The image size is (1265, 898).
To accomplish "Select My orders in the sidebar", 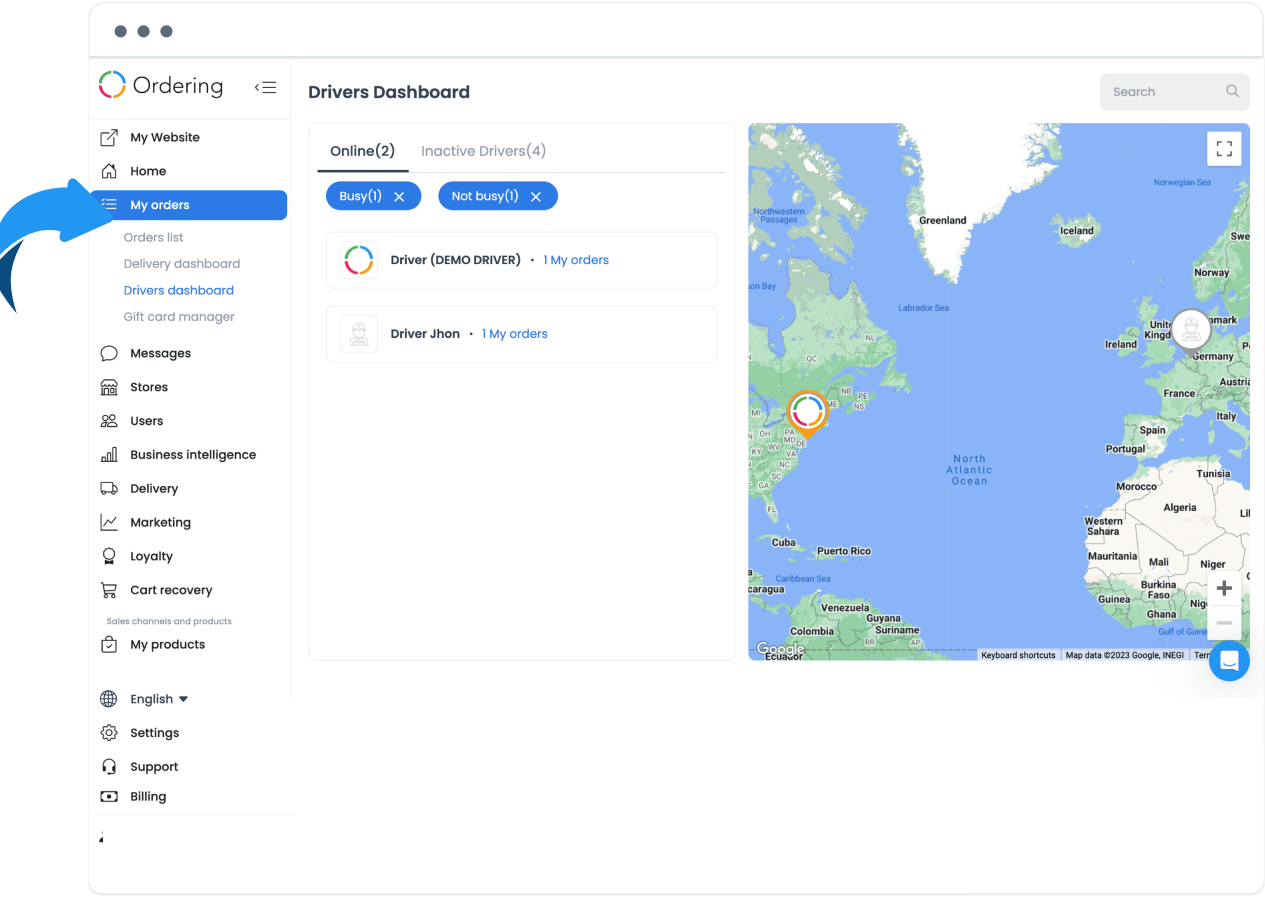I will click(x=189, y=205).
